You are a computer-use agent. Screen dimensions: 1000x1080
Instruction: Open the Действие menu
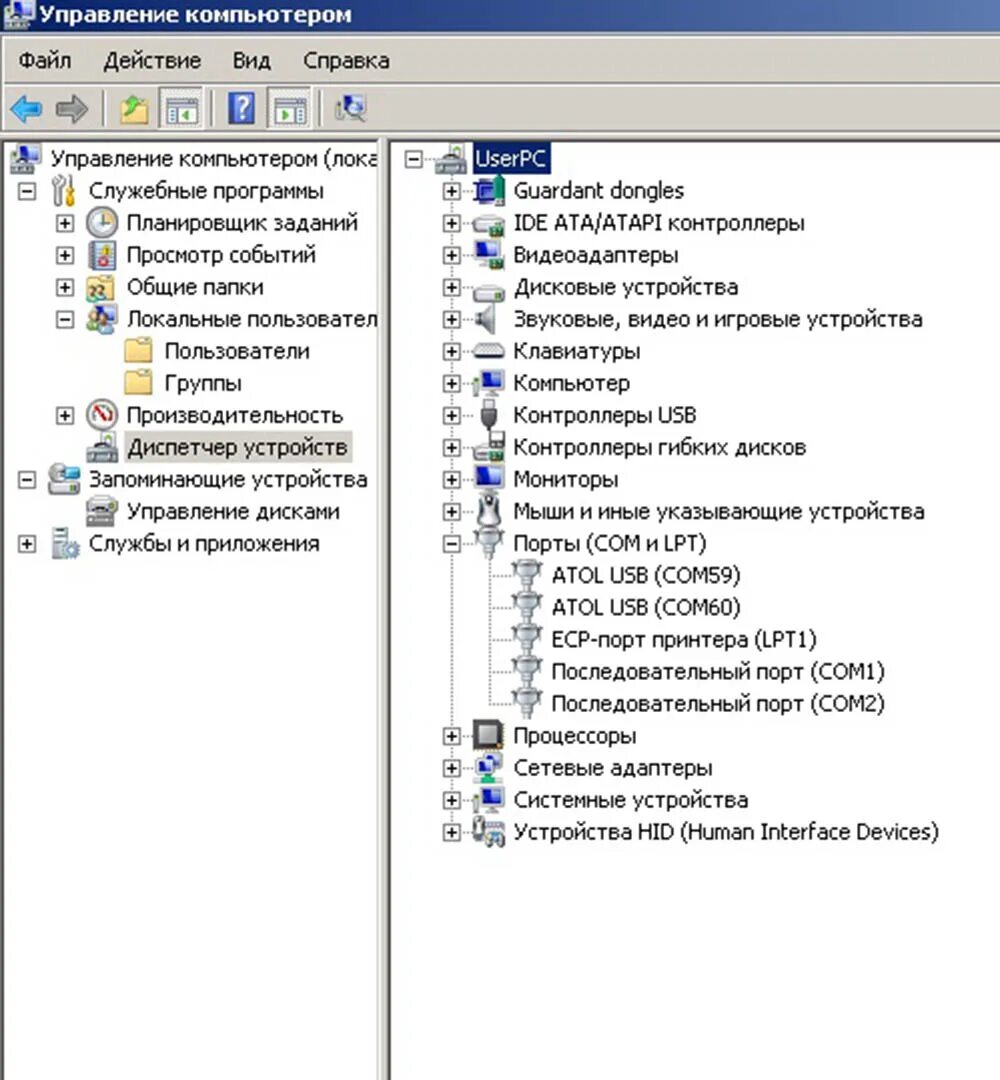coord(152,61)
